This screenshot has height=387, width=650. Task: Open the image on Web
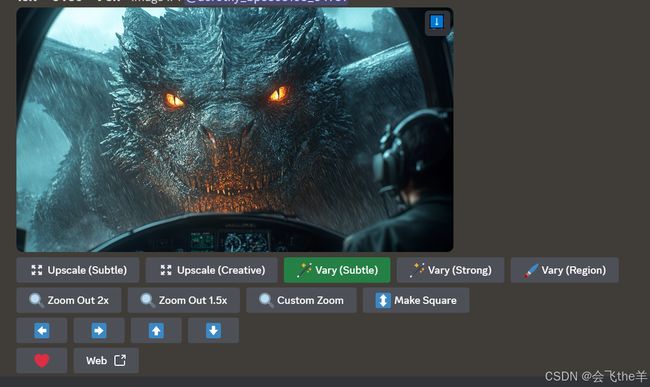coord(106,360)
